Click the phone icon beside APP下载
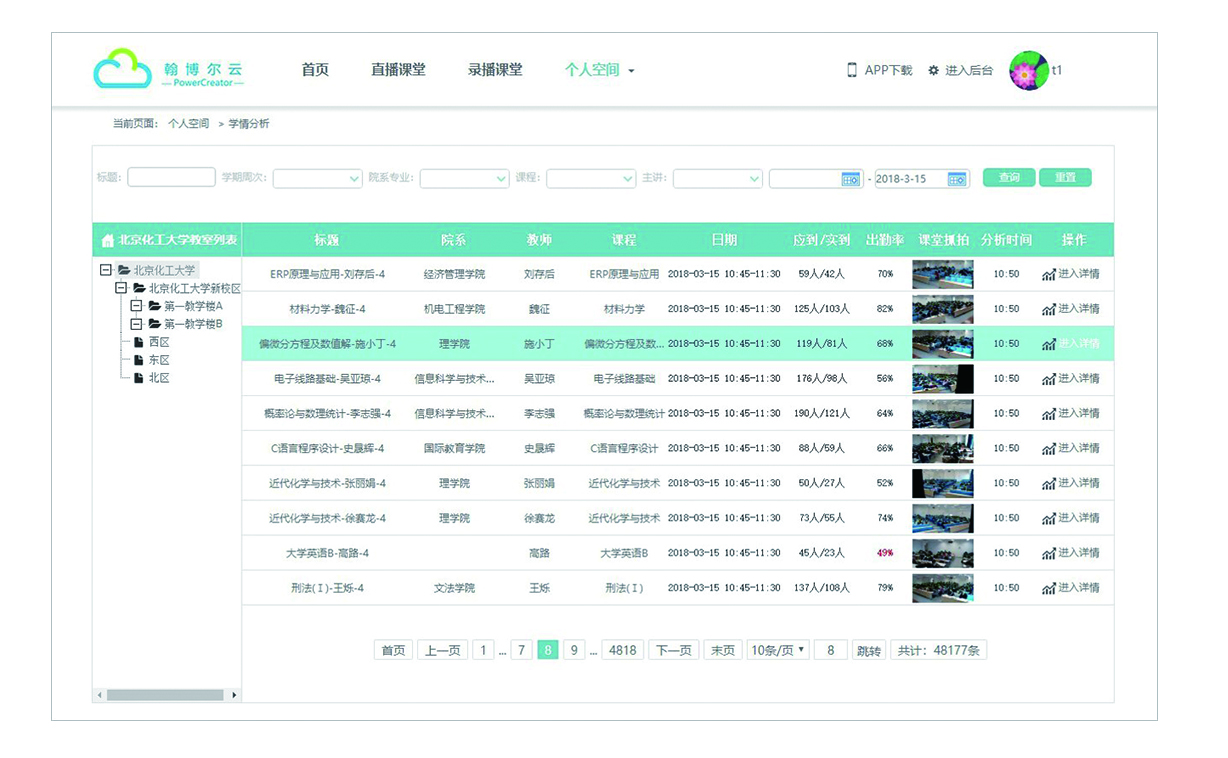This screenshot has width=1228, height=758. (x=852, y=70)
